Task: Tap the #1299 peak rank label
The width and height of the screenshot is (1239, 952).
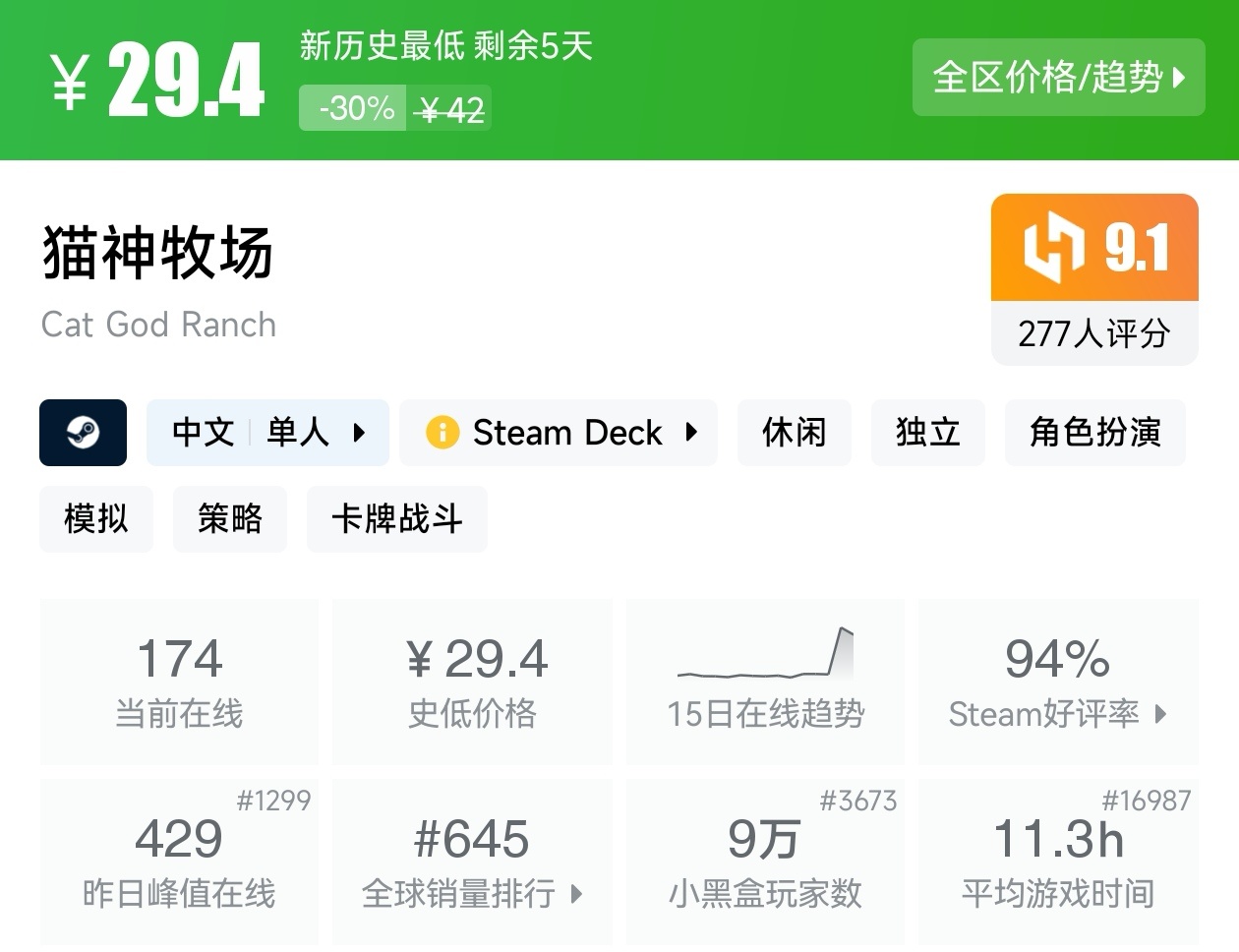Action: coord(273,801)
